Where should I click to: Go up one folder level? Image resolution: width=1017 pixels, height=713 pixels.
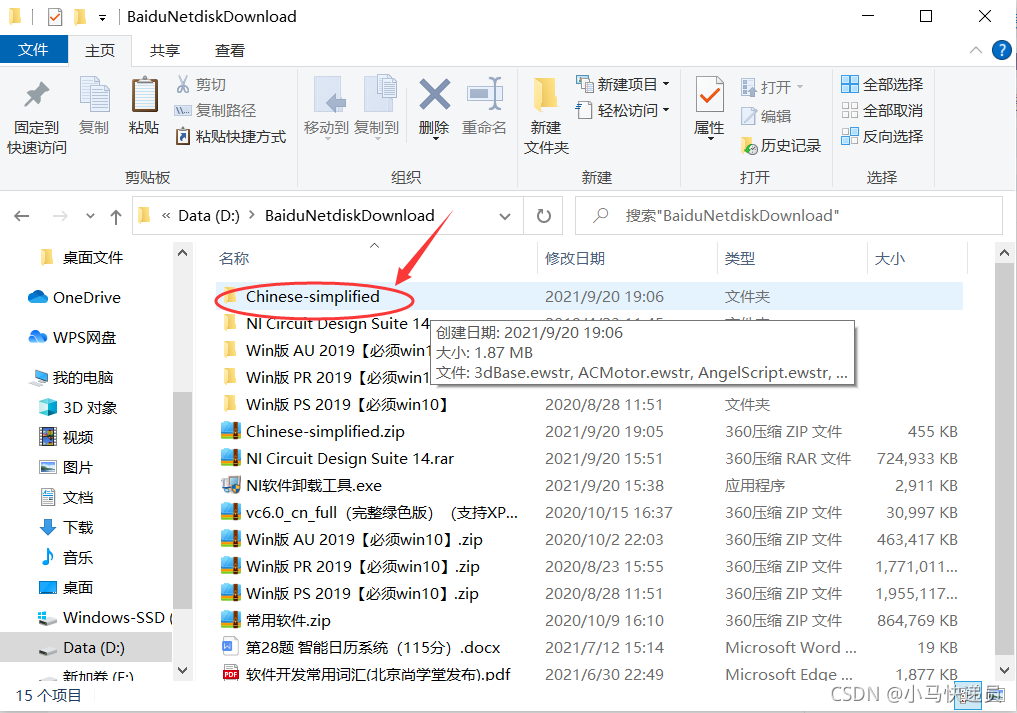coord(115,216)
